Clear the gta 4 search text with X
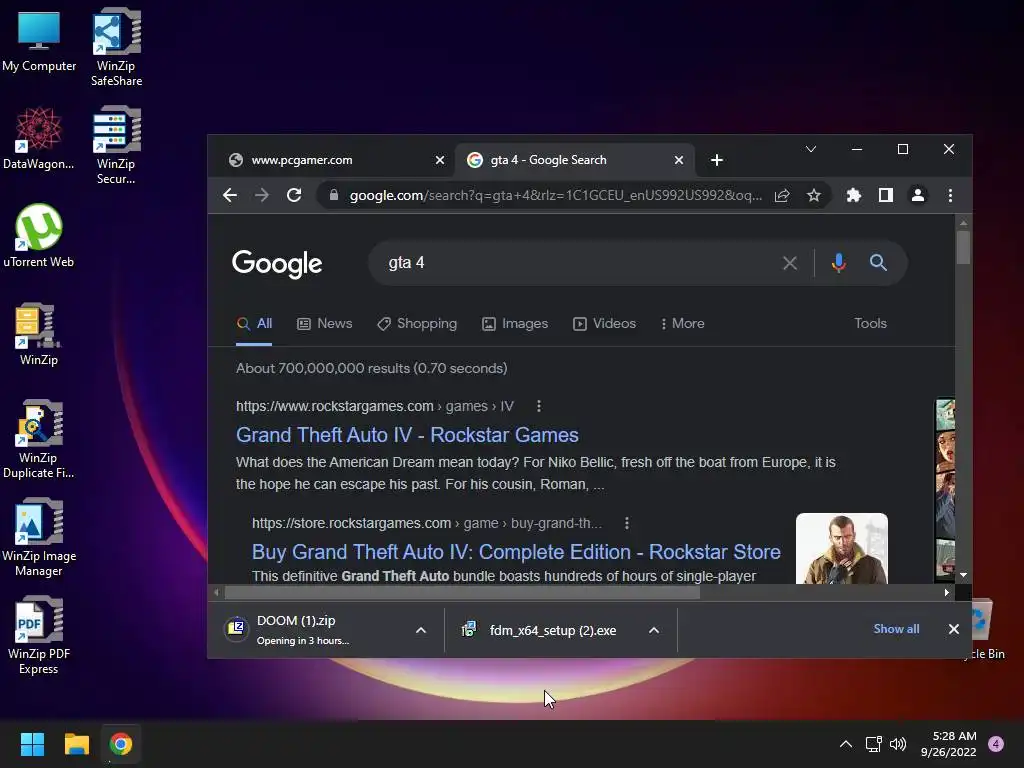Viewport: 1024px width, 768px height. (x=790, y=263)
